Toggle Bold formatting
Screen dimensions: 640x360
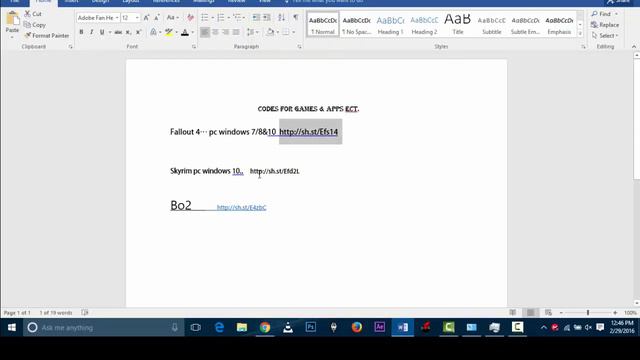pos(81,32)
